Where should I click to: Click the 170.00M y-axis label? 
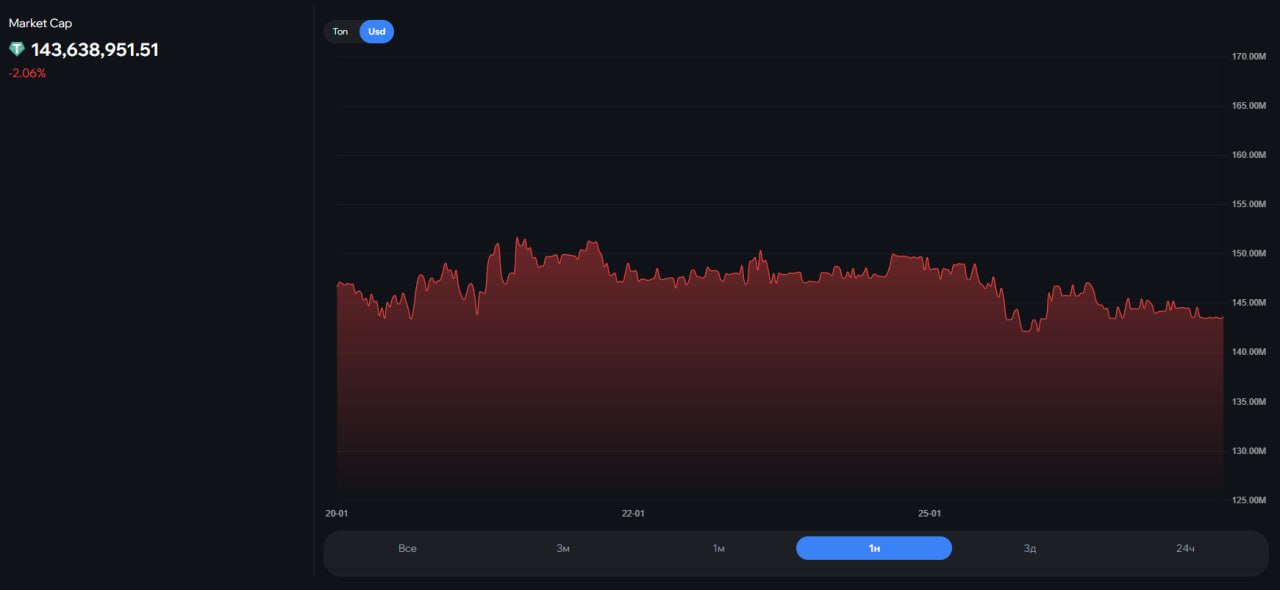1248,57
